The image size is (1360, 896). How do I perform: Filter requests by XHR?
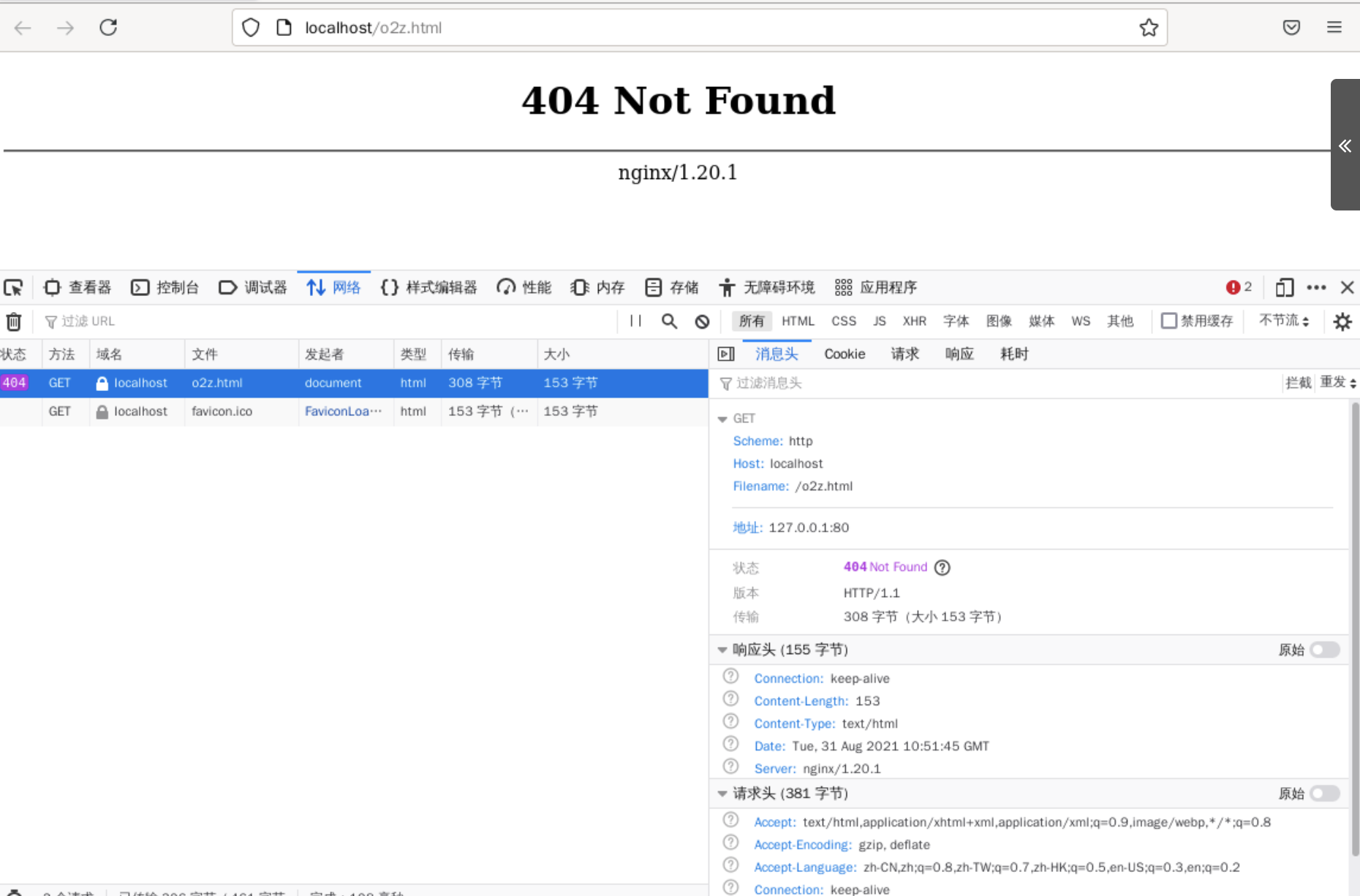pyautogui.click(x=915, y=321)
